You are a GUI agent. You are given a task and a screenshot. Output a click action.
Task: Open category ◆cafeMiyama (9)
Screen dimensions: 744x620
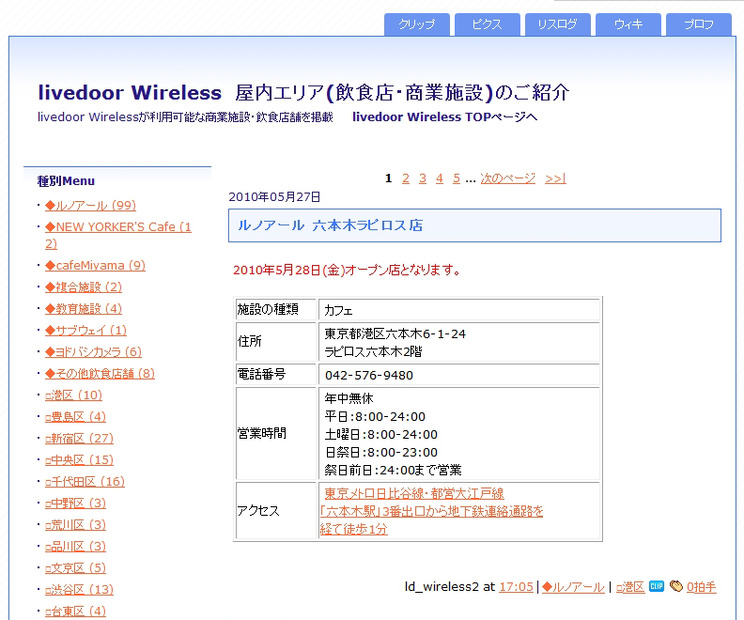click(x=95, y=266)
